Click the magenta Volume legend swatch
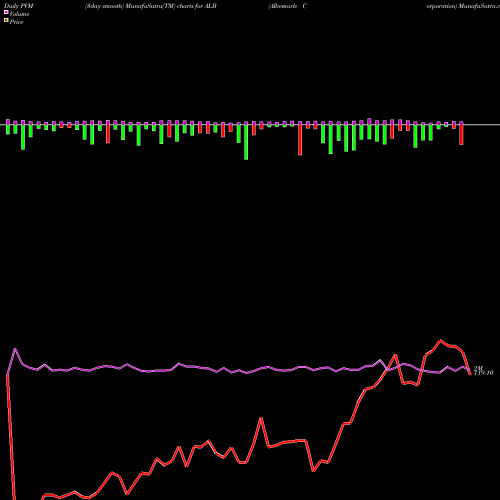The width and height of the screenshot is (500, 500). coord(6,12)
